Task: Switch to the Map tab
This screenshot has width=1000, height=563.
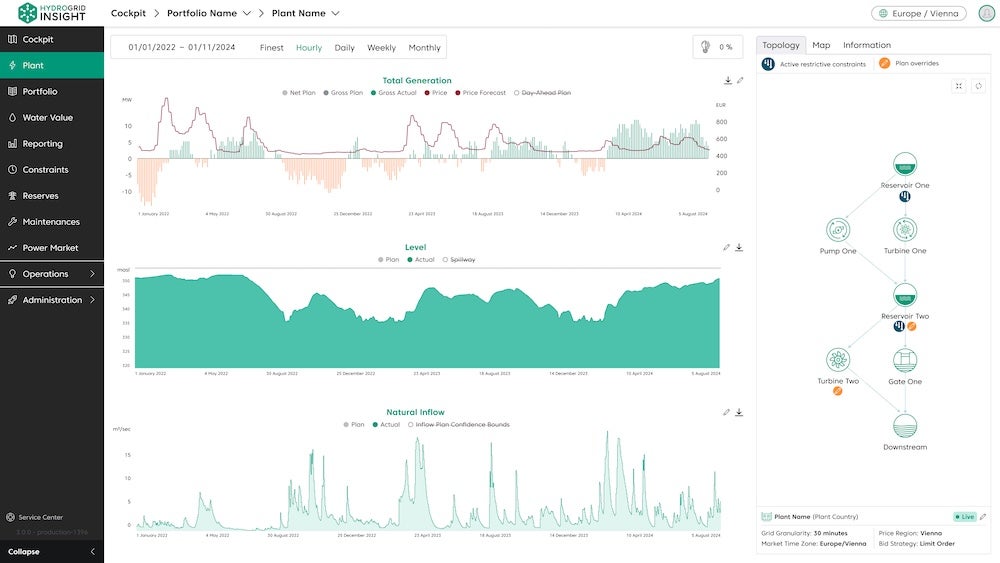Action: tap(821, 45)
